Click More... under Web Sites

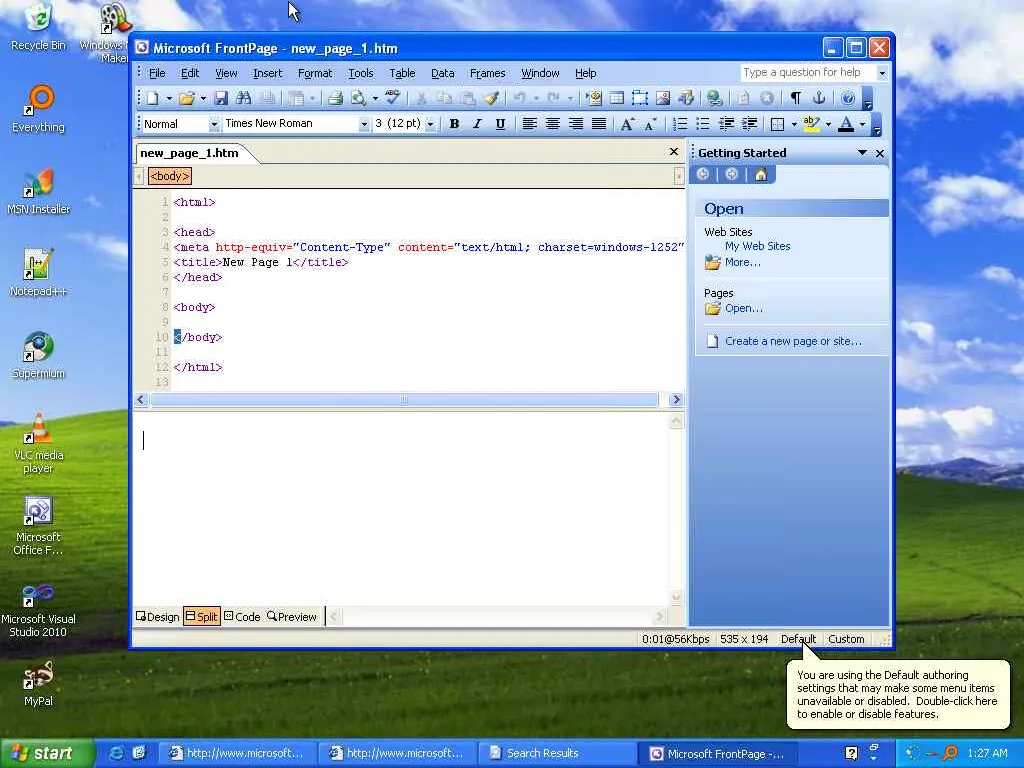point(743,262)
